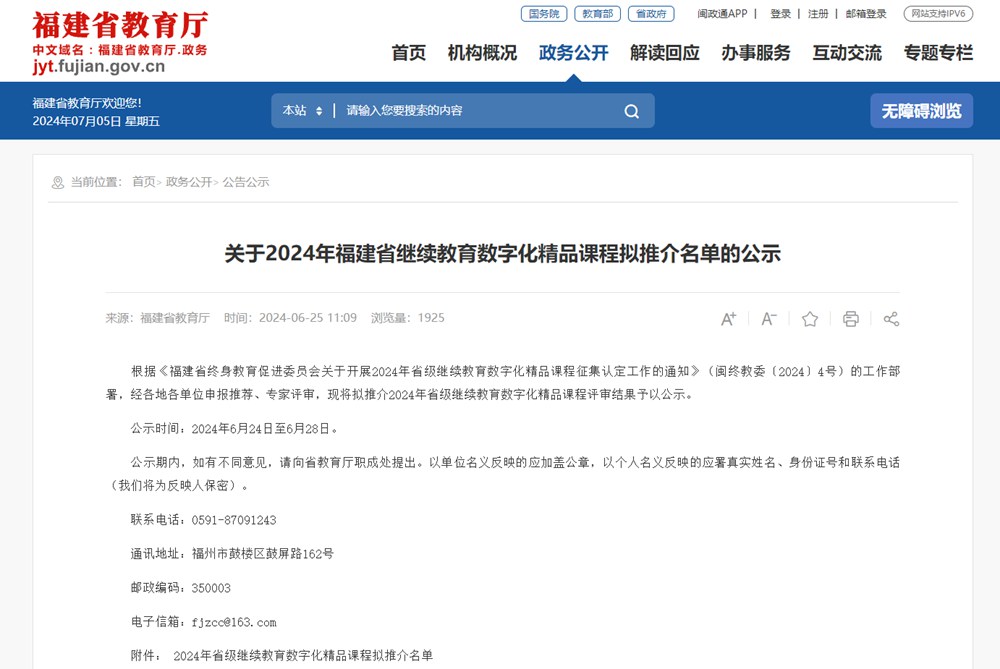Viewport: 1000px width, 669px height.
Task: Click the 无障碍浏览 button
Action: coord(922,111)
